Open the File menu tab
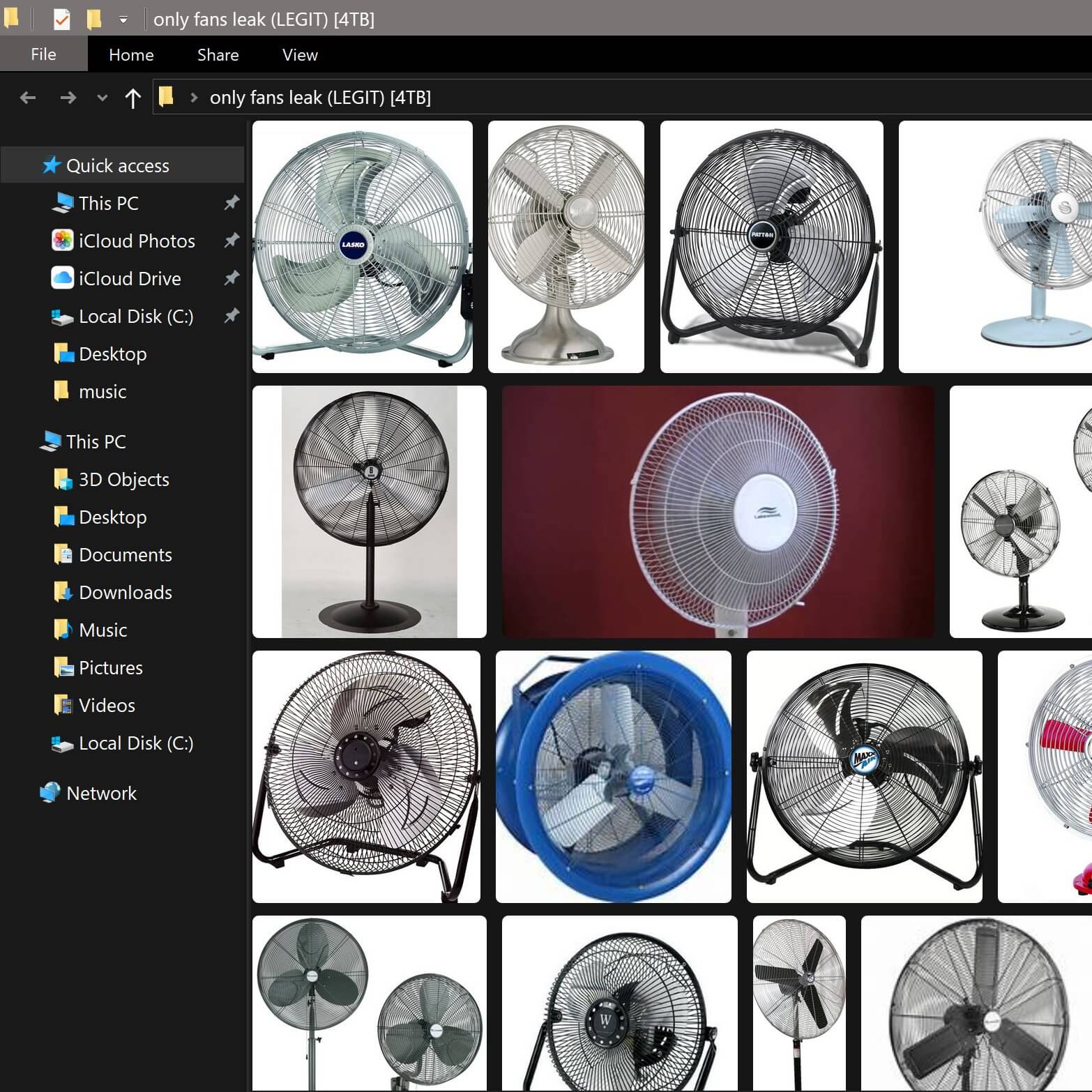 [x=43, y=54]
